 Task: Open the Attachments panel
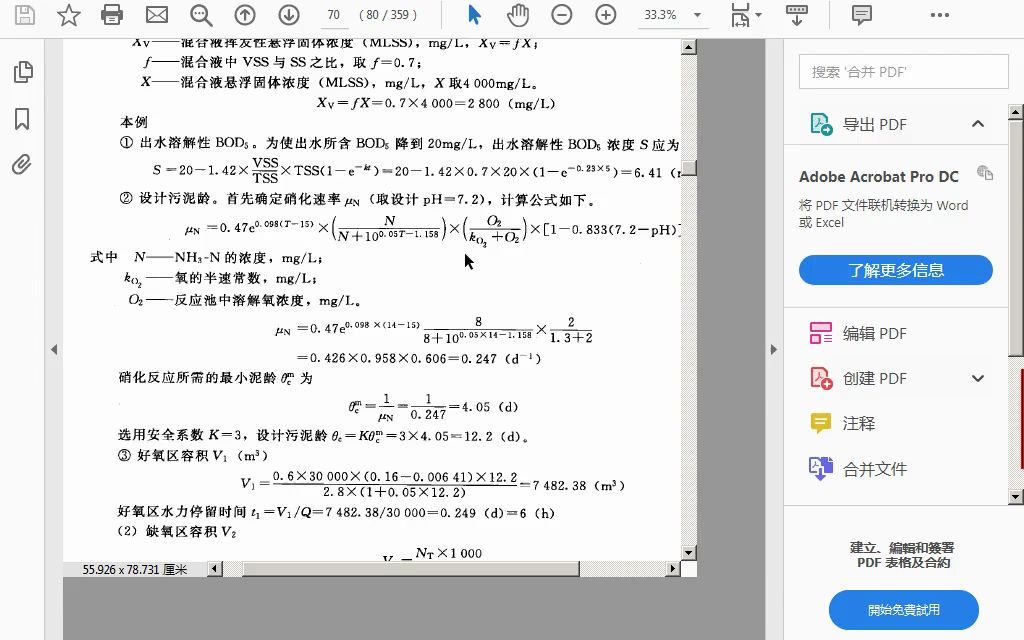coord(21,164)
